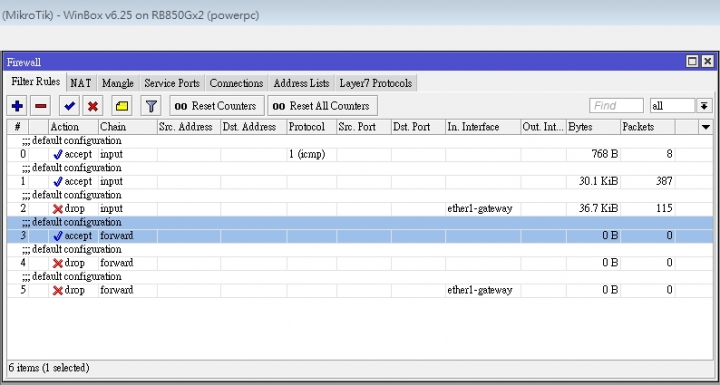The width and height of the screenshot is (720, 385).
Task: Switch to Mangle tab
Action: click(118, 83)
